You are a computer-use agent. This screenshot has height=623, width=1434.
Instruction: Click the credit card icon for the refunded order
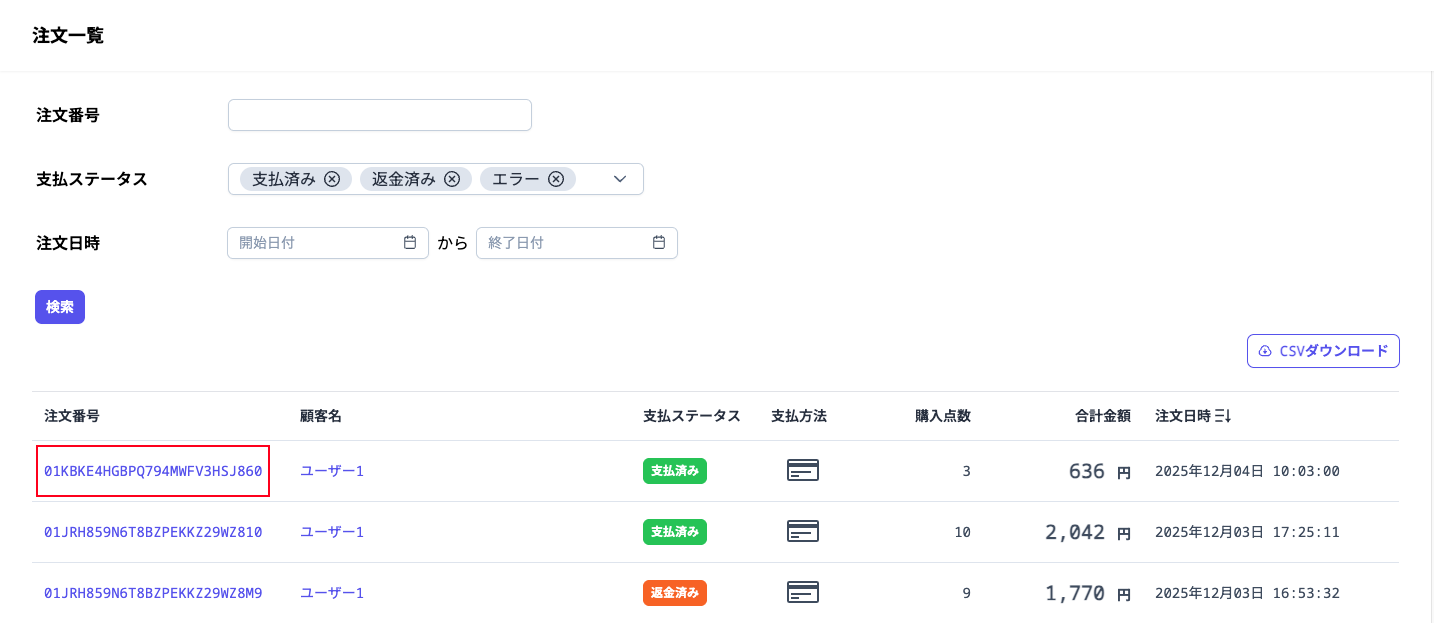click(803, 592)
